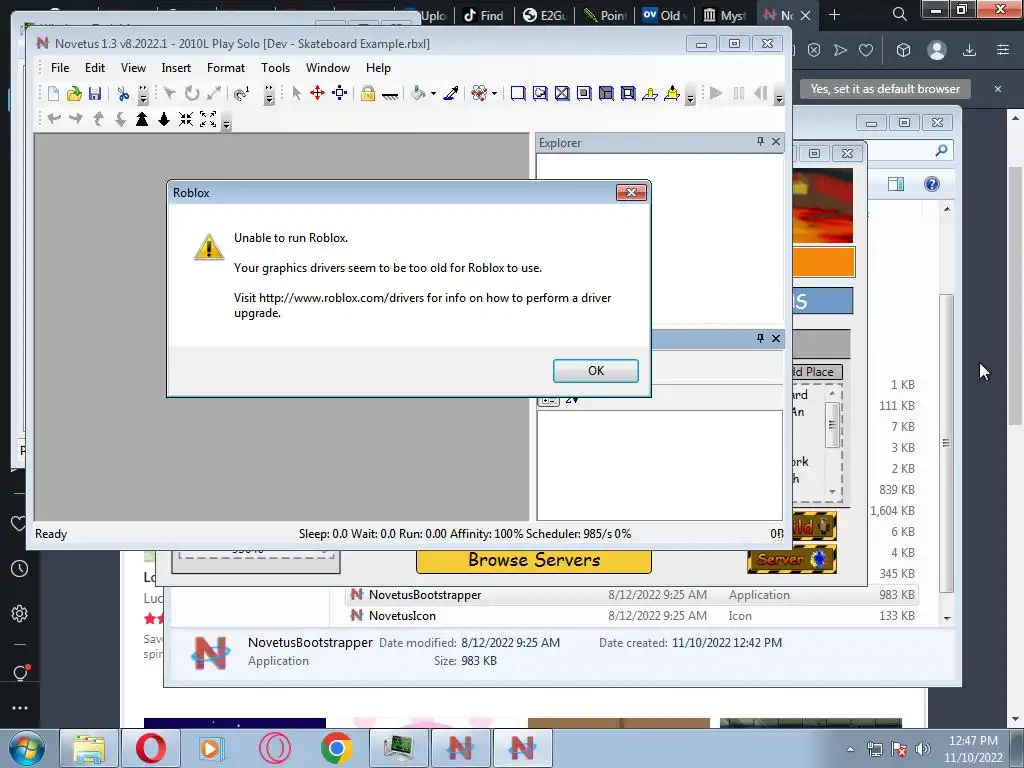Click the Opera heart bookmark icon in toolbar
1024x768 pixels.
coord(866,50)
